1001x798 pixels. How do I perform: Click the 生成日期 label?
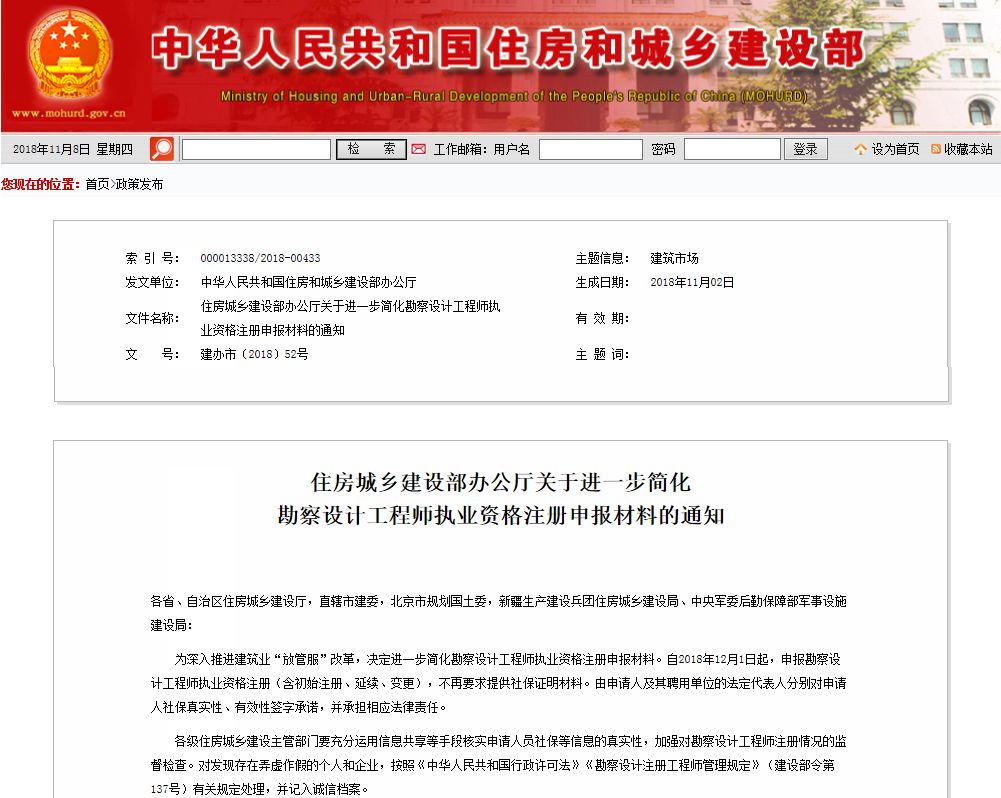[x=602, y=282]
